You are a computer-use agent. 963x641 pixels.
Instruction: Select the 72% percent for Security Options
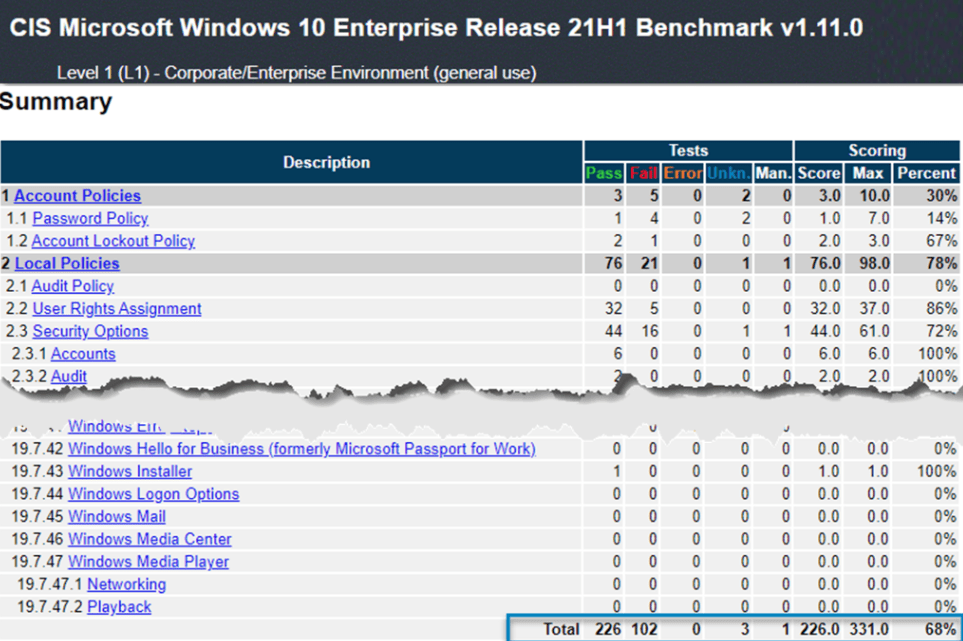(x=942, y=332)
